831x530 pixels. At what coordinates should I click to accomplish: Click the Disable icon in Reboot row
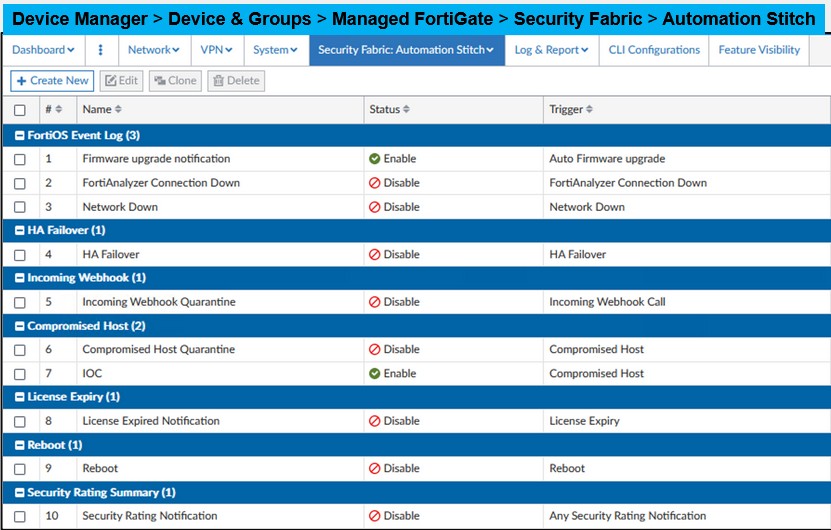pos(375,469)
